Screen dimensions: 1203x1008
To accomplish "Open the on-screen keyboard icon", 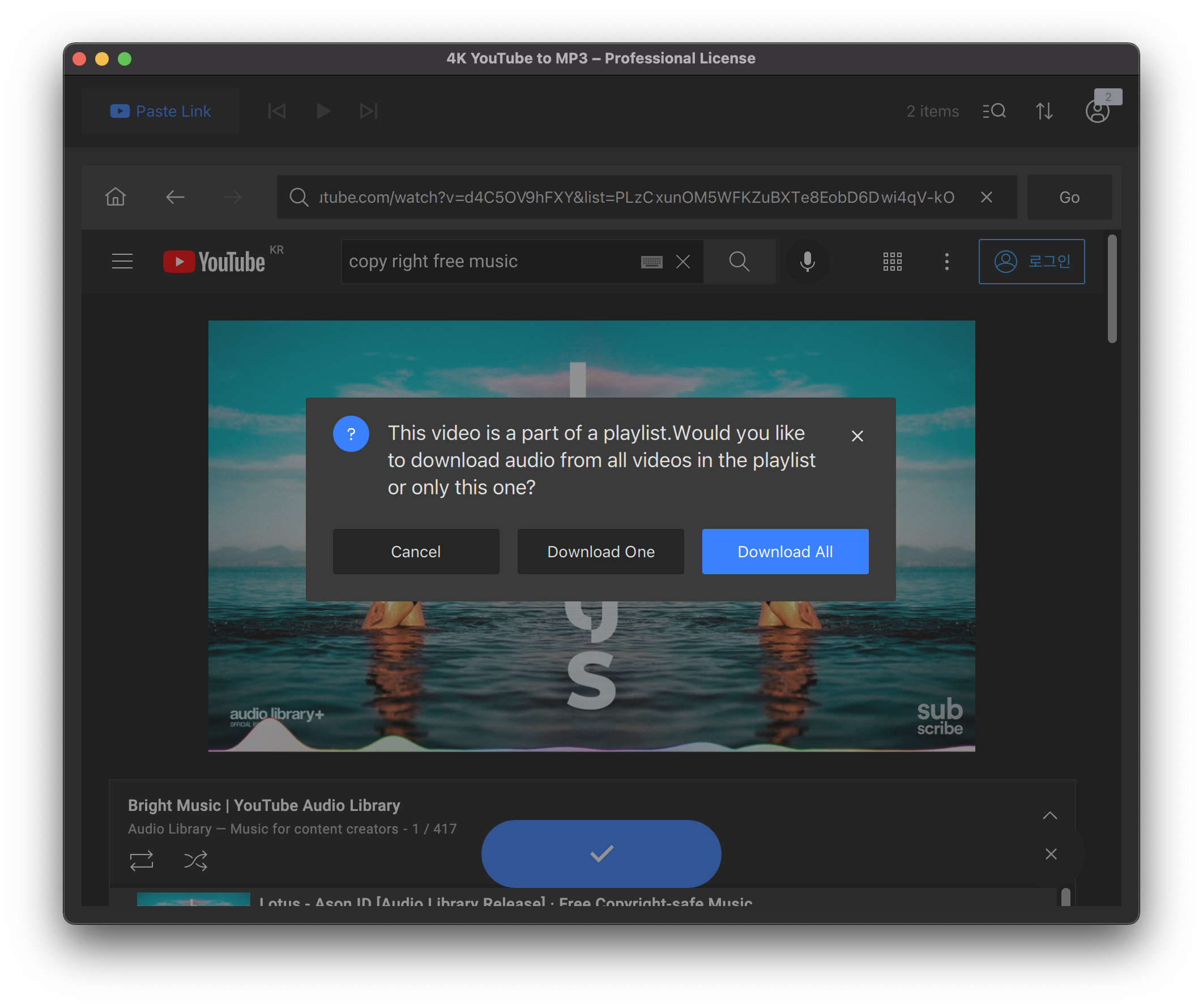I will [x=651, y=262].
